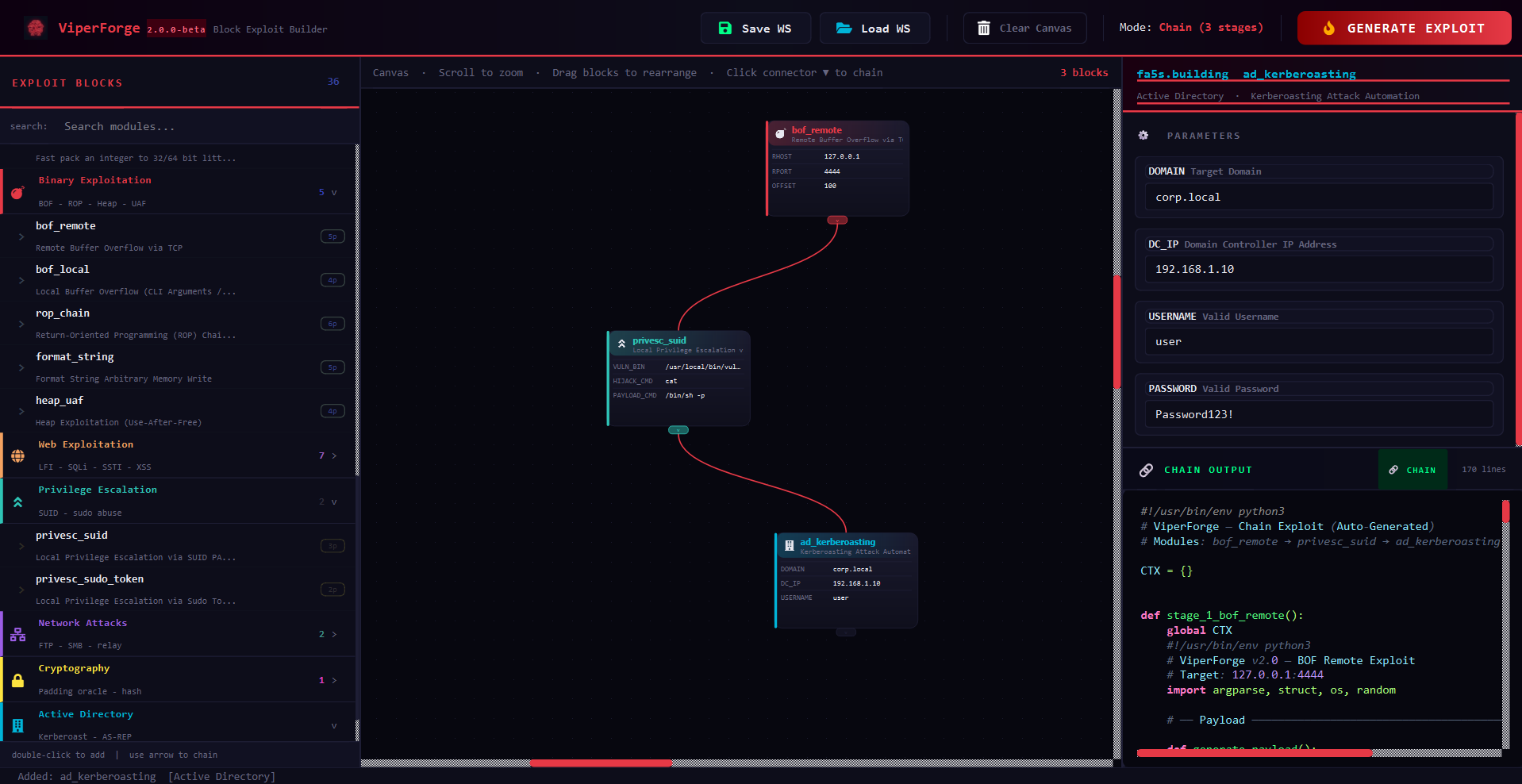Click the chain output horizontal scrollbar
The image size is (1522, 784).
pos(1254,752)
